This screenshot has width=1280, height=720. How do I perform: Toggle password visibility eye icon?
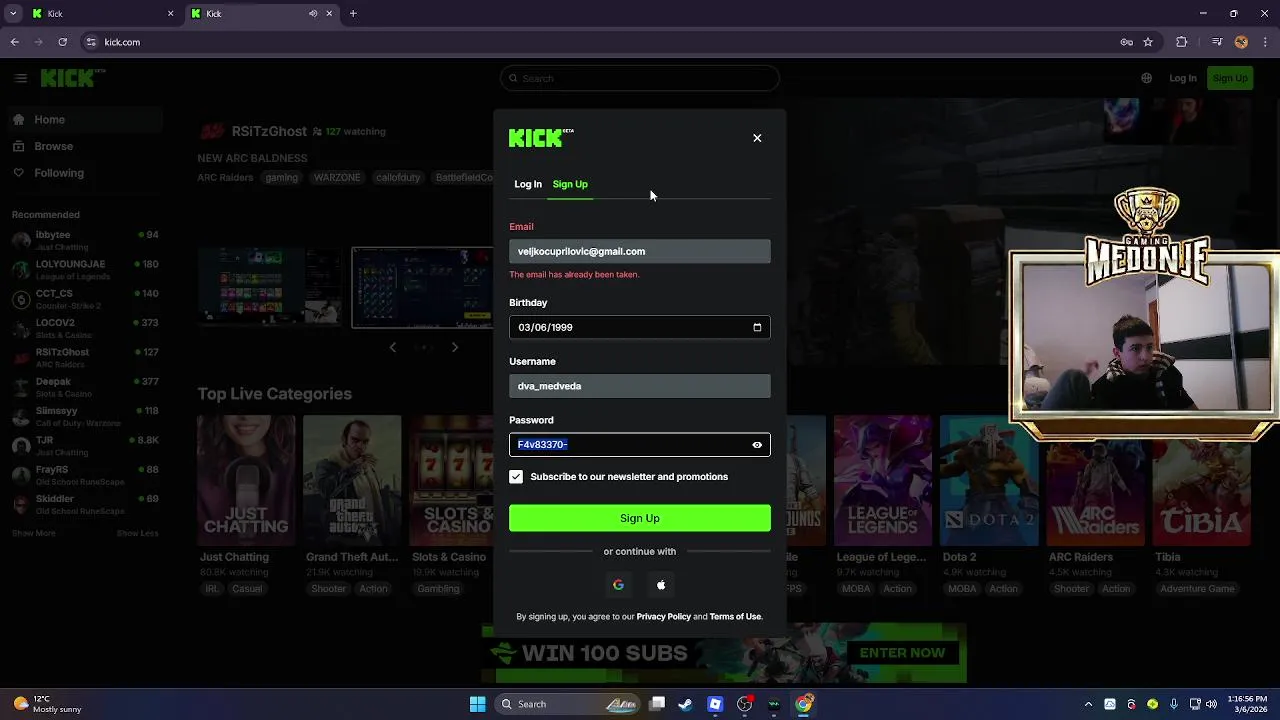coord(757,445)
